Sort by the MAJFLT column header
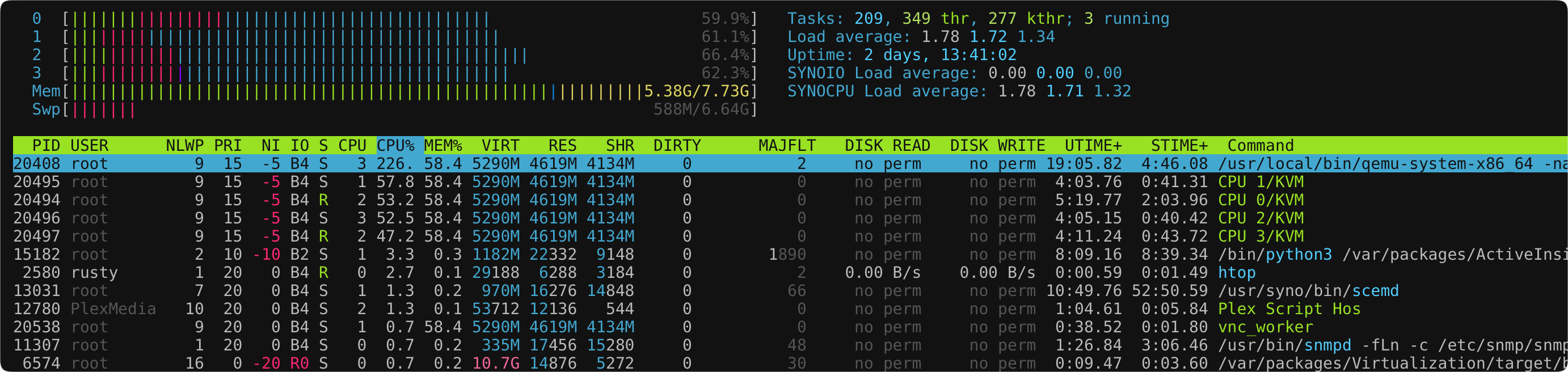This screenshot has width=1568, height=372. click(787, 146)
